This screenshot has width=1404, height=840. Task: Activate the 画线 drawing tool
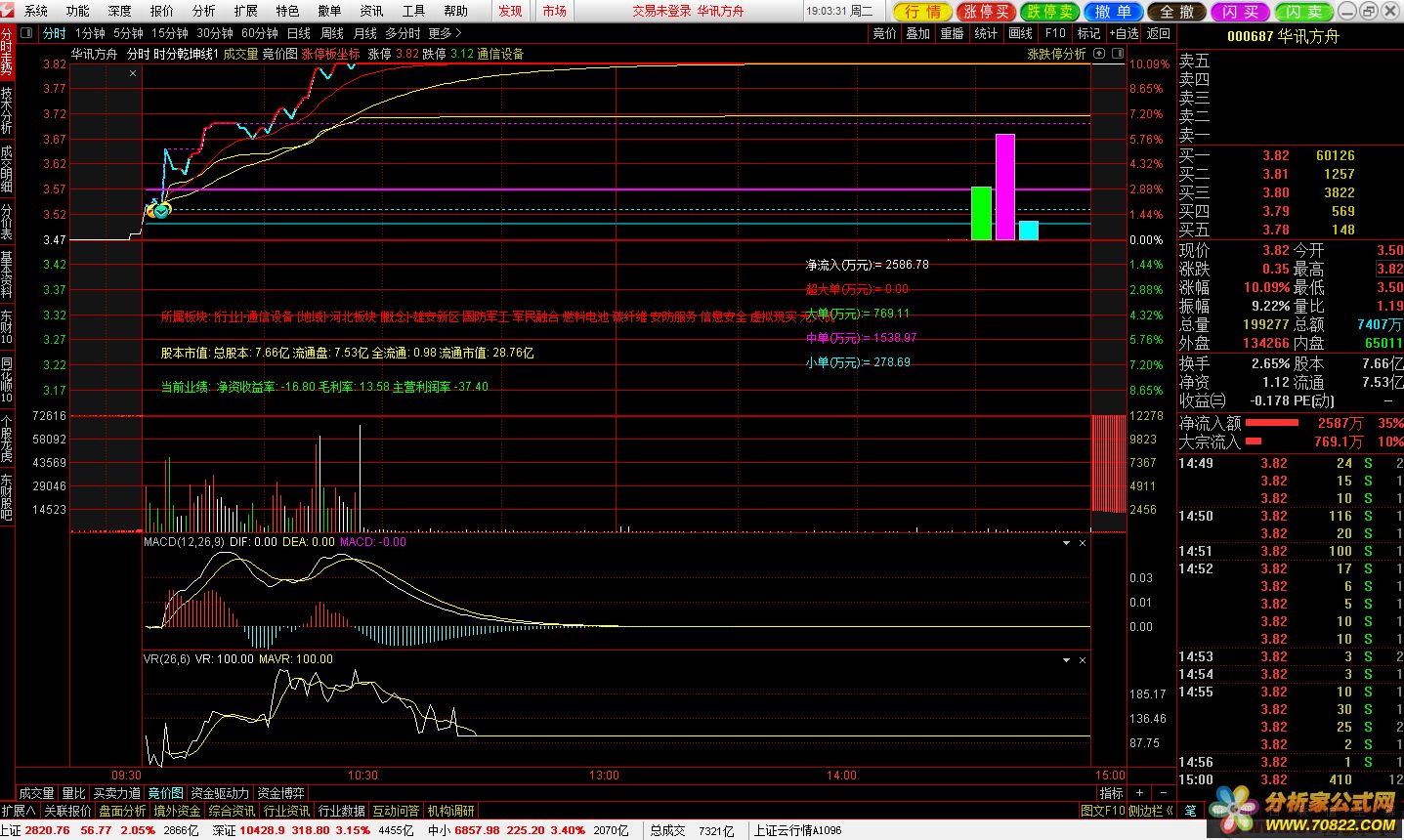click(1021, 33)
